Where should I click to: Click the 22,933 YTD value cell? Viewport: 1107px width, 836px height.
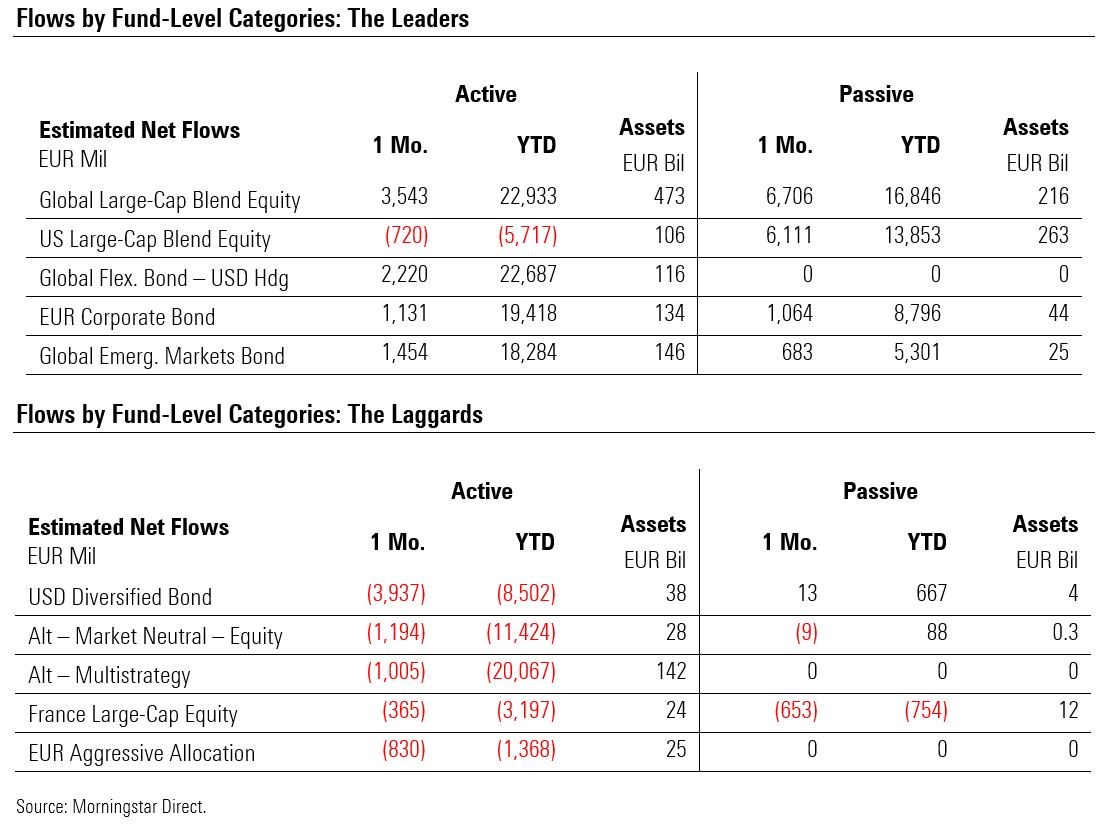click(528, 197)
